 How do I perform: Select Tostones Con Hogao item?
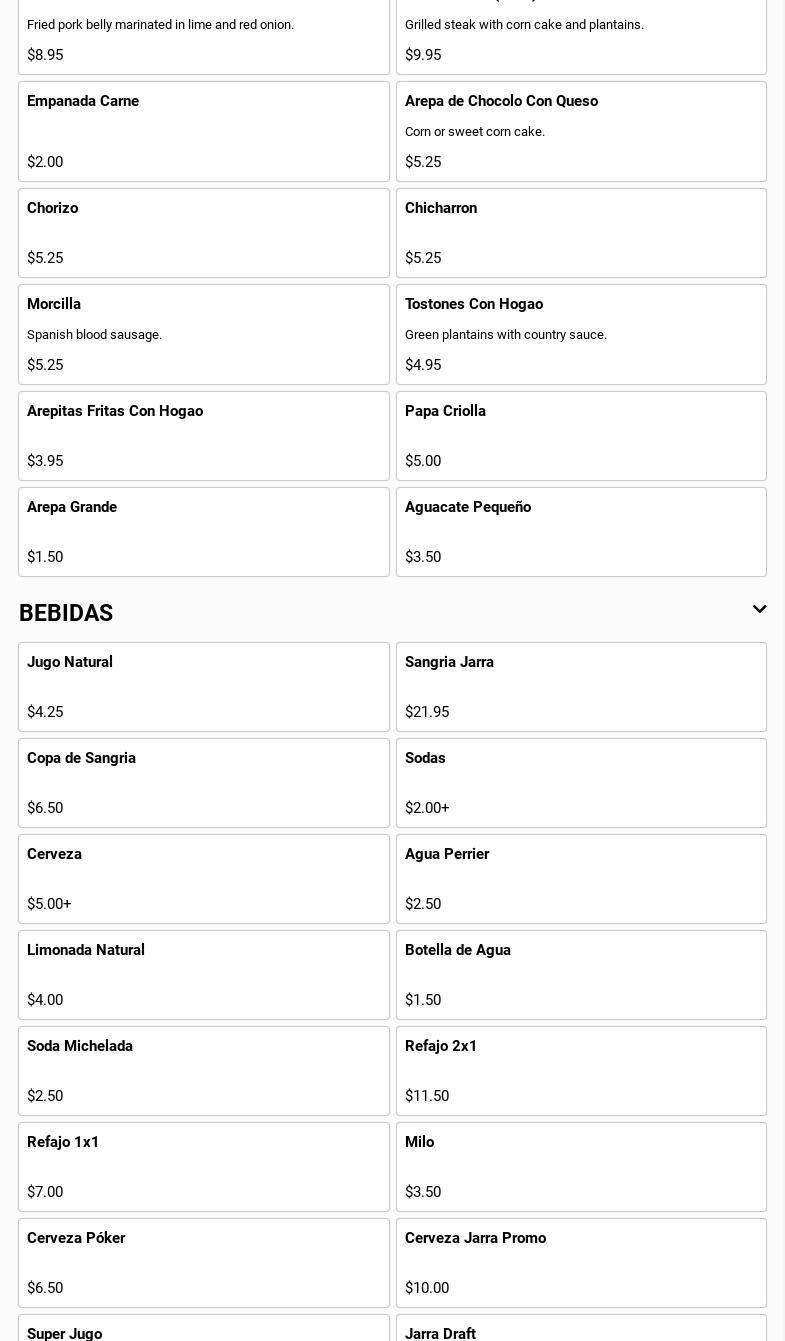581,334
